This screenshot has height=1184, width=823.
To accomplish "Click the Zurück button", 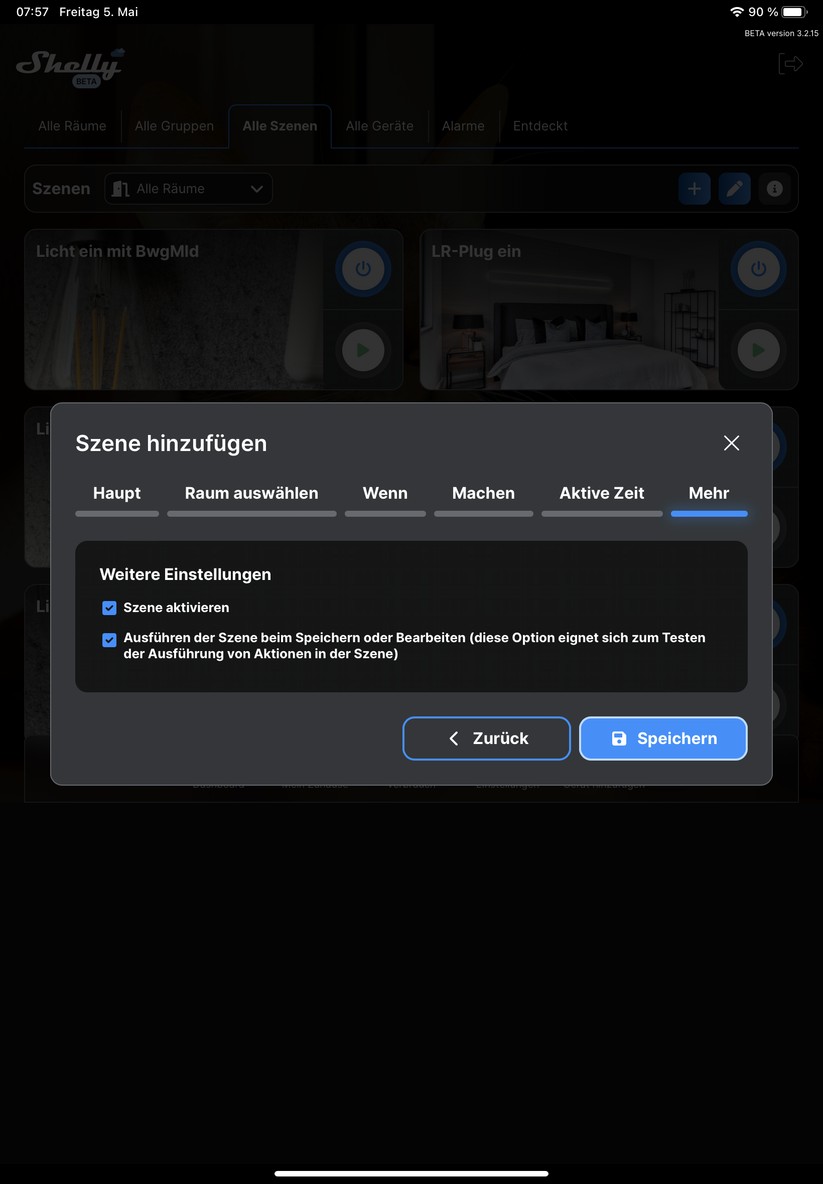I will tap(487, 738).
